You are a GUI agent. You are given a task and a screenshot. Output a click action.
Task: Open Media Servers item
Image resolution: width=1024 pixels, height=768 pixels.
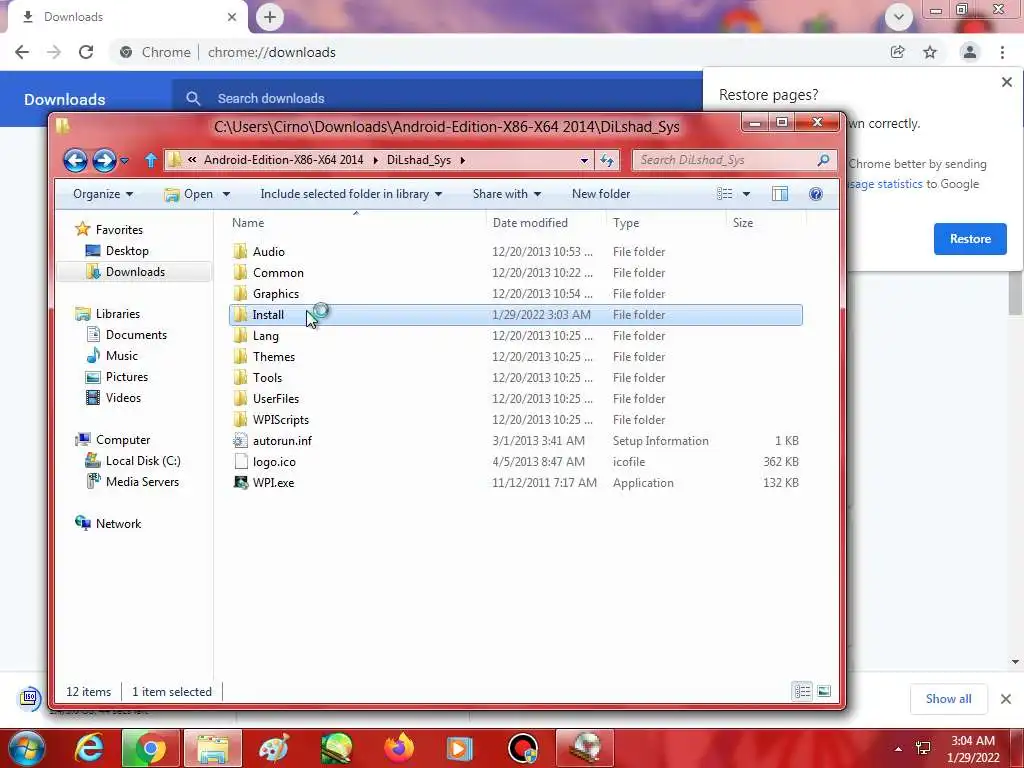(142, 482)
